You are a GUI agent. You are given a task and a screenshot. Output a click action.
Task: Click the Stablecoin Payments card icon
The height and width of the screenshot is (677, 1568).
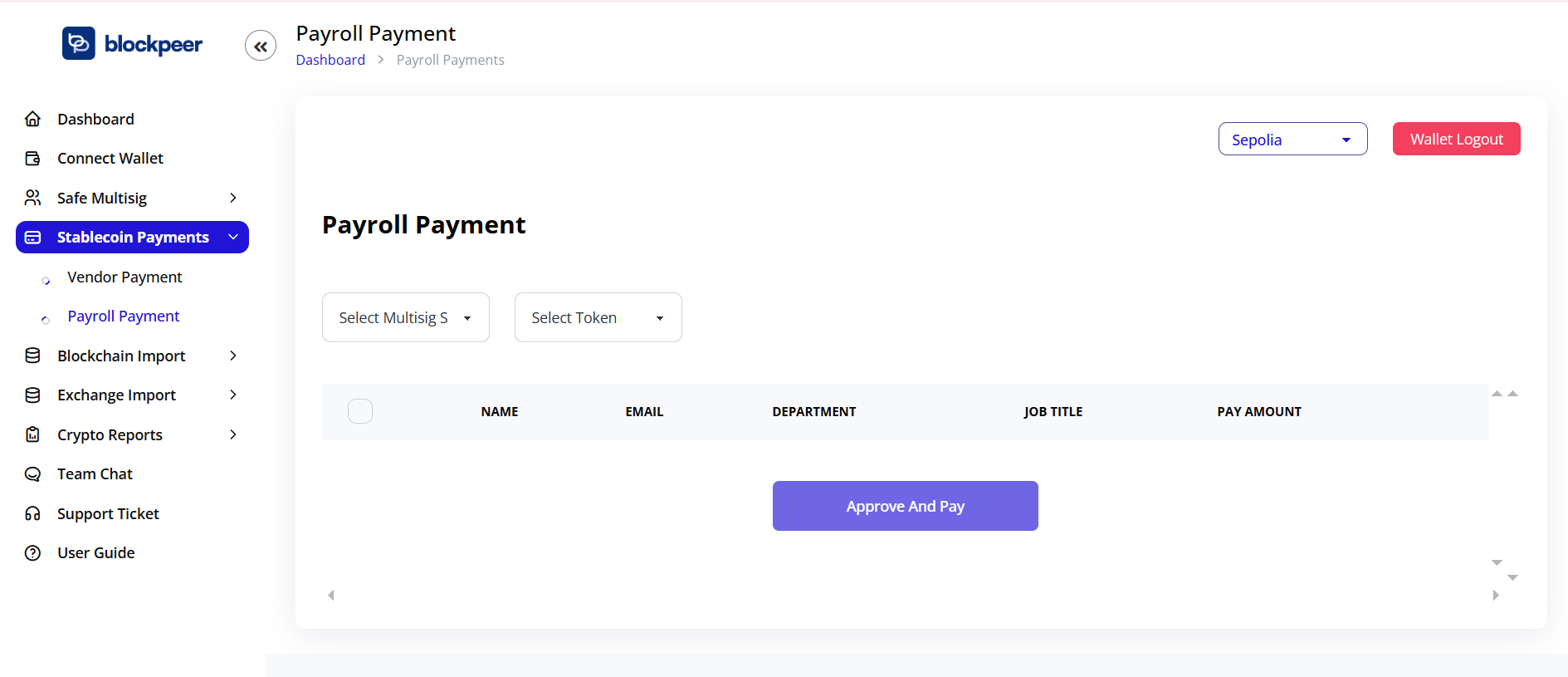click(32, 237)
